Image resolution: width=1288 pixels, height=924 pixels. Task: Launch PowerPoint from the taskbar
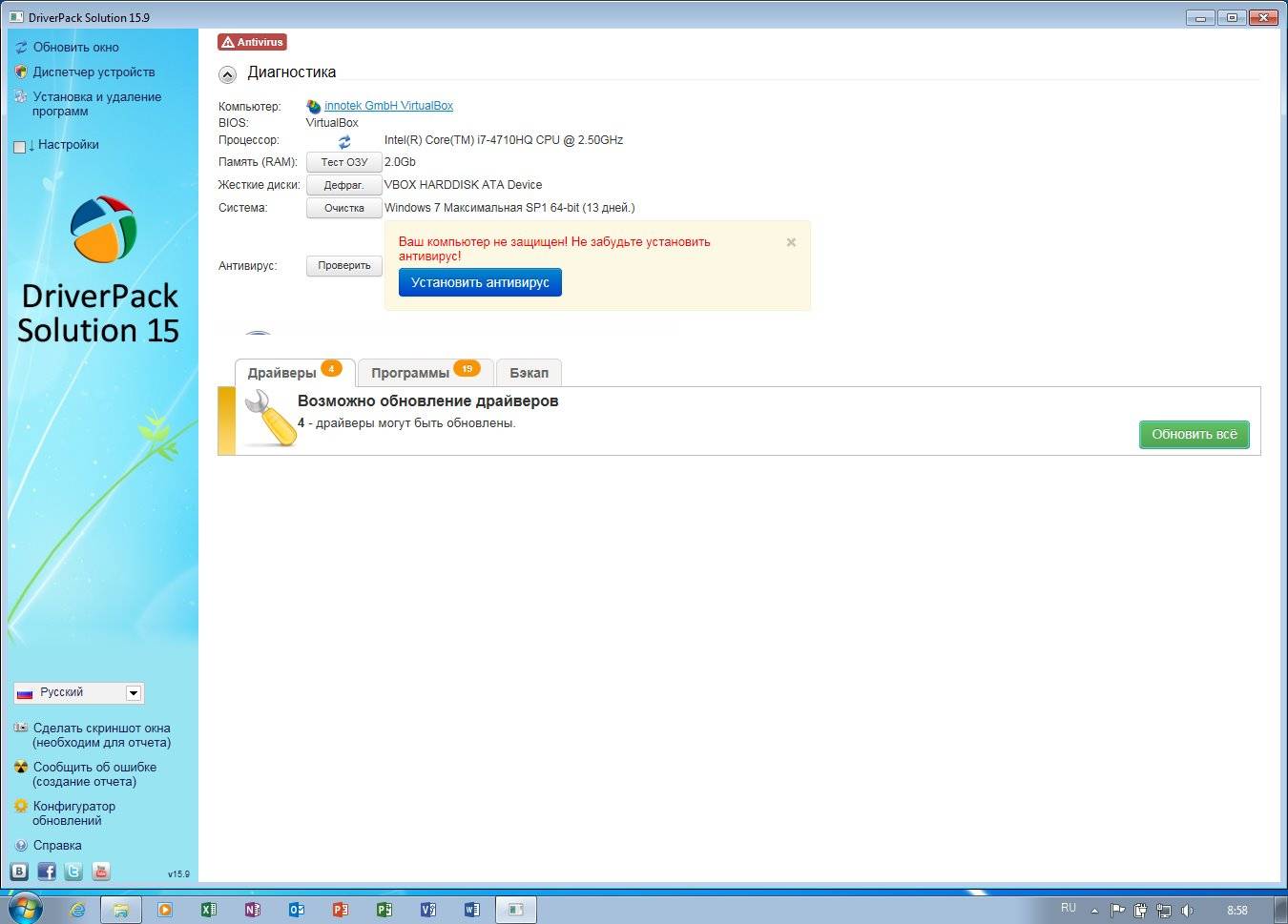tap(341, 910)
